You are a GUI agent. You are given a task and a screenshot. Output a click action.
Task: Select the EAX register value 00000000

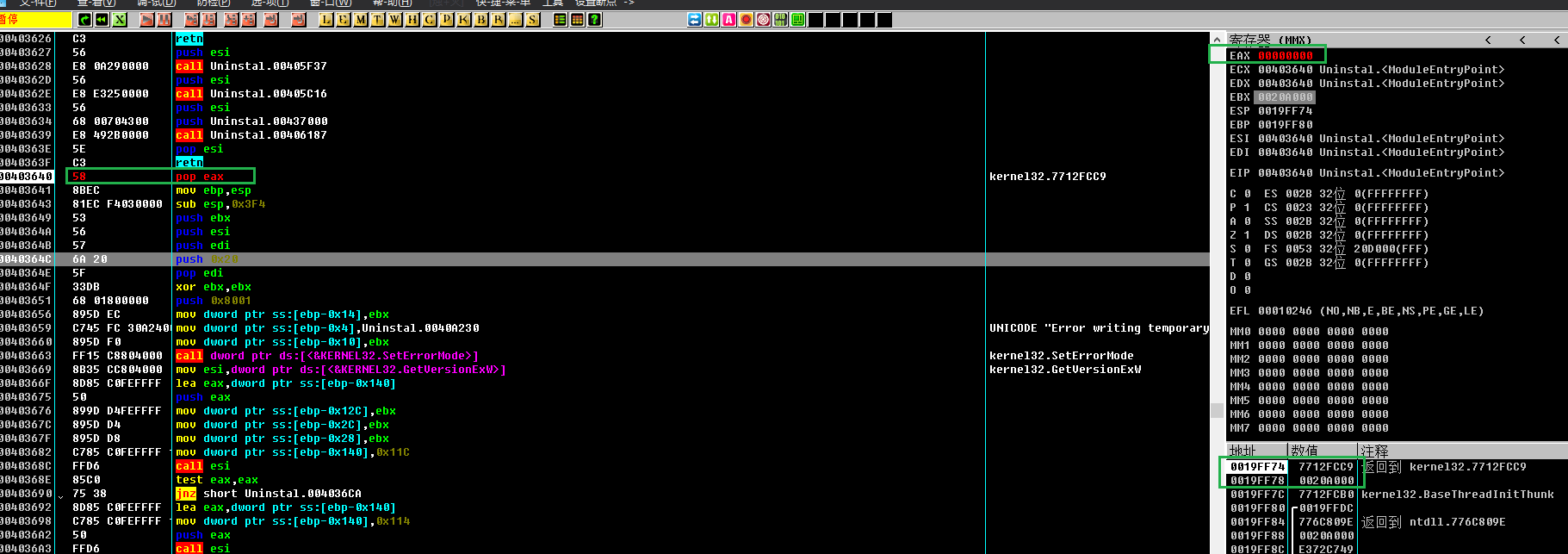tap(1286, 56)
